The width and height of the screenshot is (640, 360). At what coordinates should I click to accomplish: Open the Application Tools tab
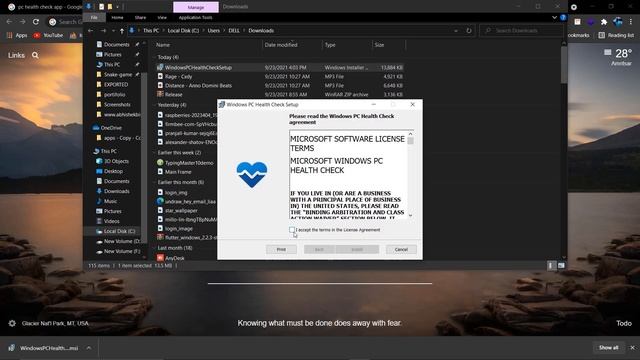click(196, 18)
